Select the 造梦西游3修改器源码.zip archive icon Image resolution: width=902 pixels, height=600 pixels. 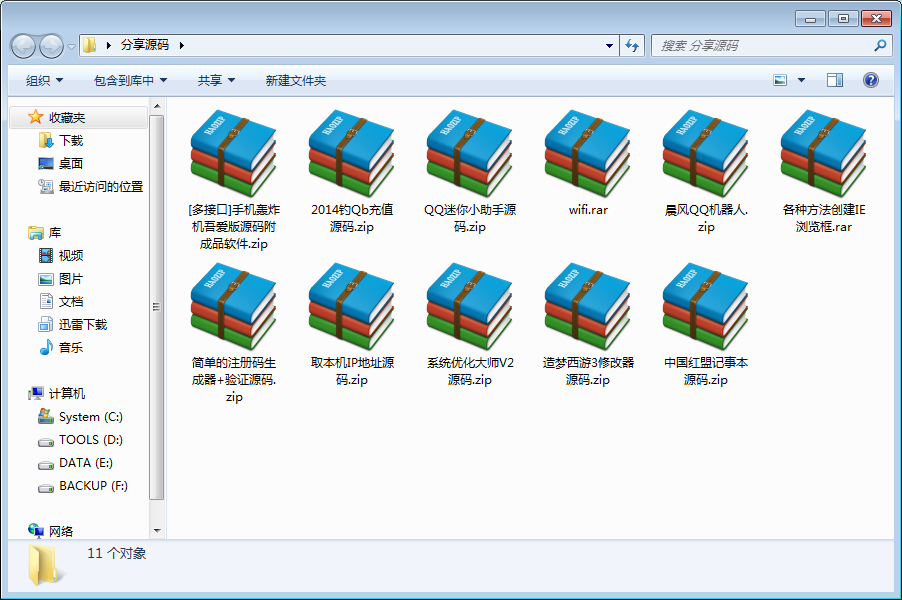click(588, 306)
